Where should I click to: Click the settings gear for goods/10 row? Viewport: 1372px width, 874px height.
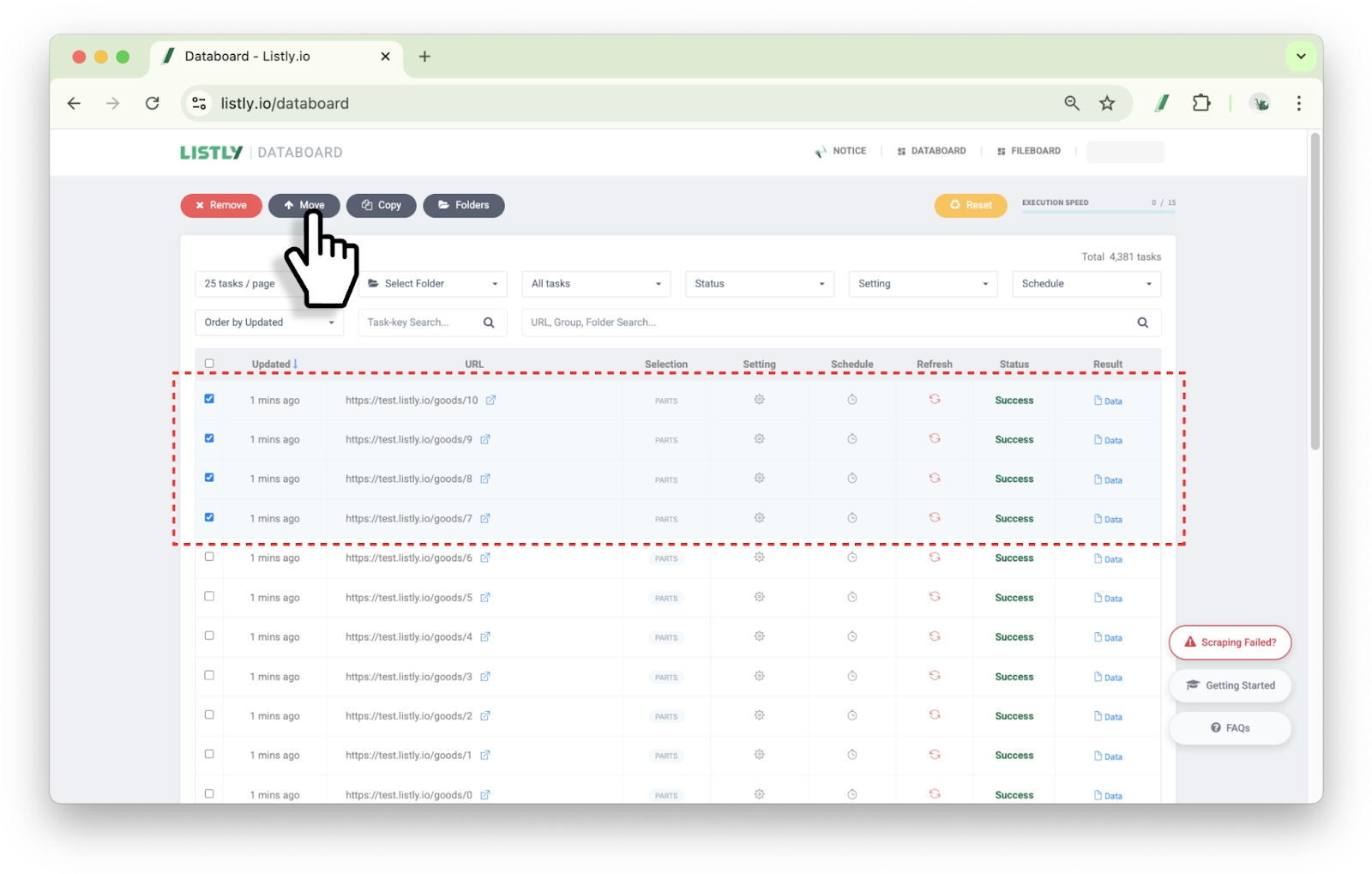click(759, 400)
